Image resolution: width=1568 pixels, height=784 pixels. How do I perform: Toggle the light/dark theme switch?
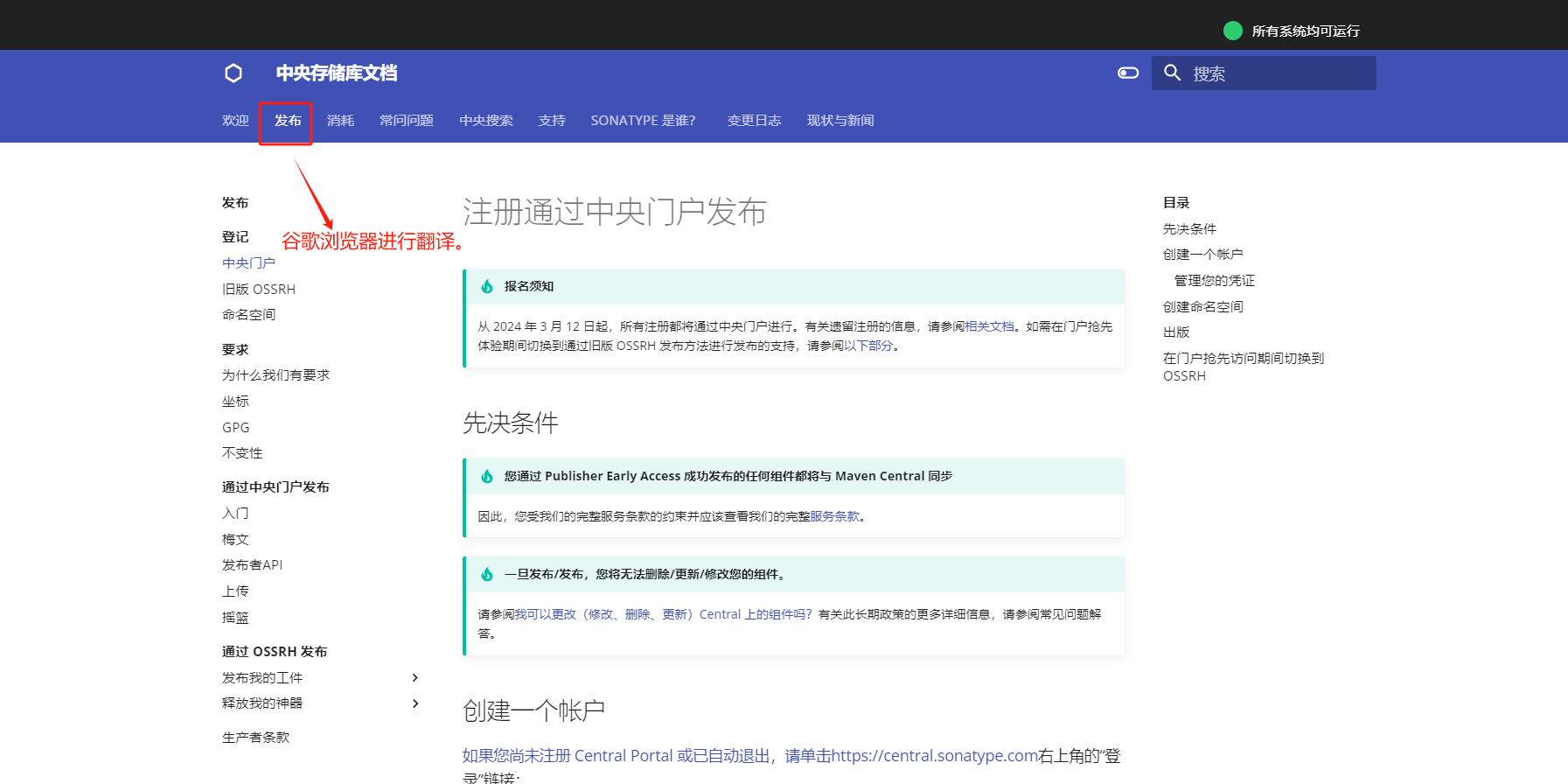tap(1128, 73)
